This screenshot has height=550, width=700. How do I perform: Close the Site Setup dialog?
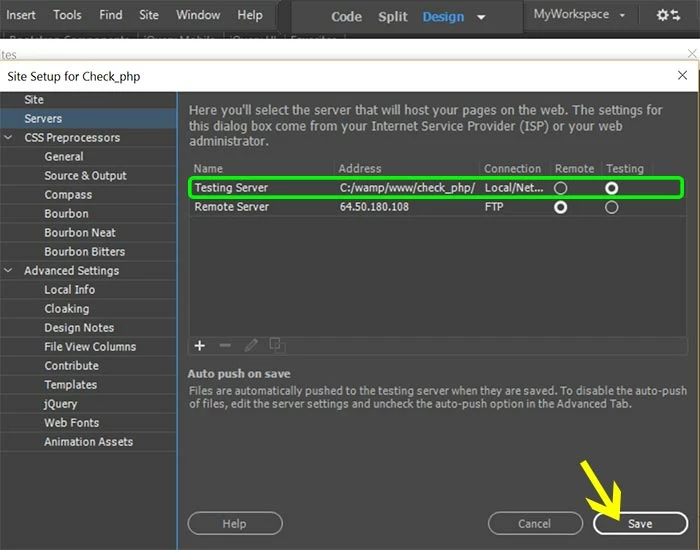coord(682,75)
